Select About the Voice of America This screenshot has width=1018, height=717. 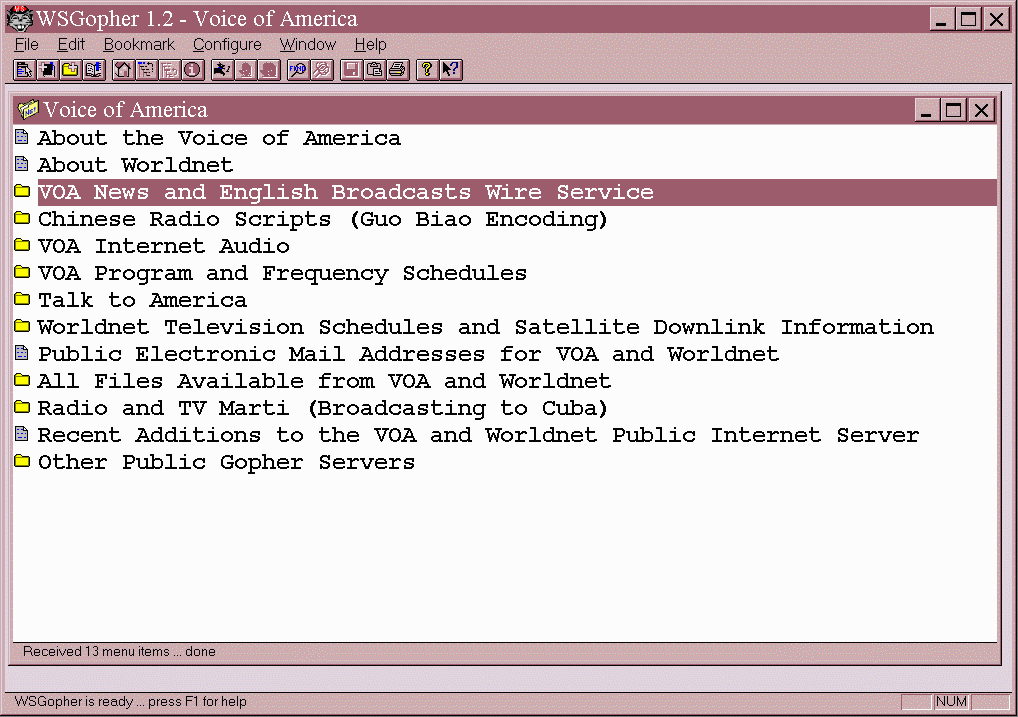(x=219, y=138)
